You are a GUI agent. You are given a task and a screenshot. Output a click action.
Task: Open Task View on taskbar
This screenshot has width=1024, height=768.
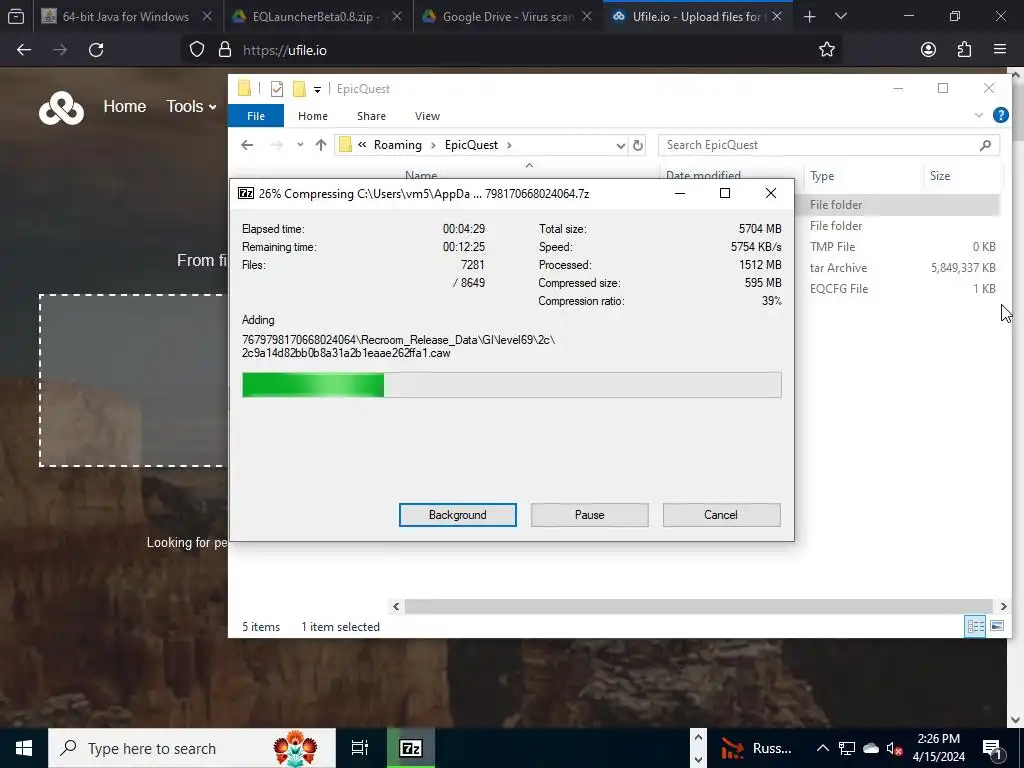point(360,748)
